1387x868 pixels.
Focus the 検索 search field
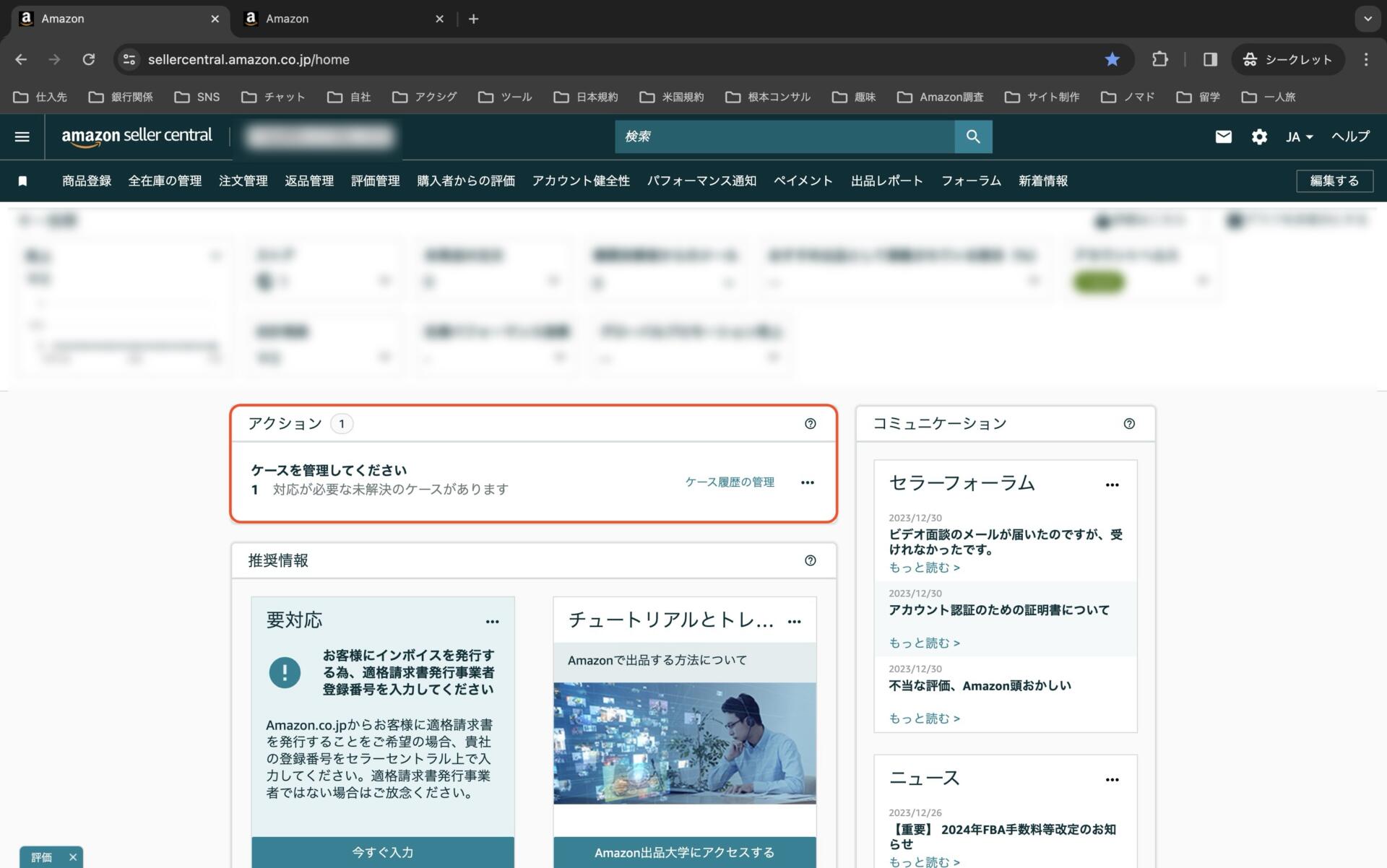coord(785,136)
